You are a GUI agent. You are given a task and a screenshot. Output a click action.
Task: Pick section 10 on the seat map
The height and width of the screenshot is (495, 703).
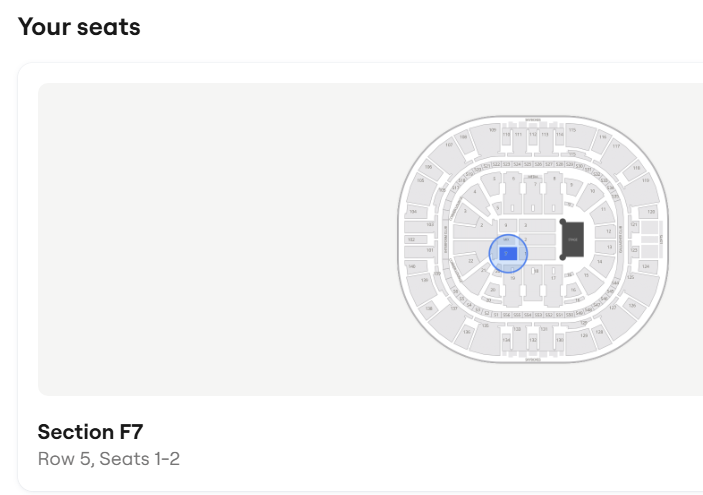tap(592, 190)
